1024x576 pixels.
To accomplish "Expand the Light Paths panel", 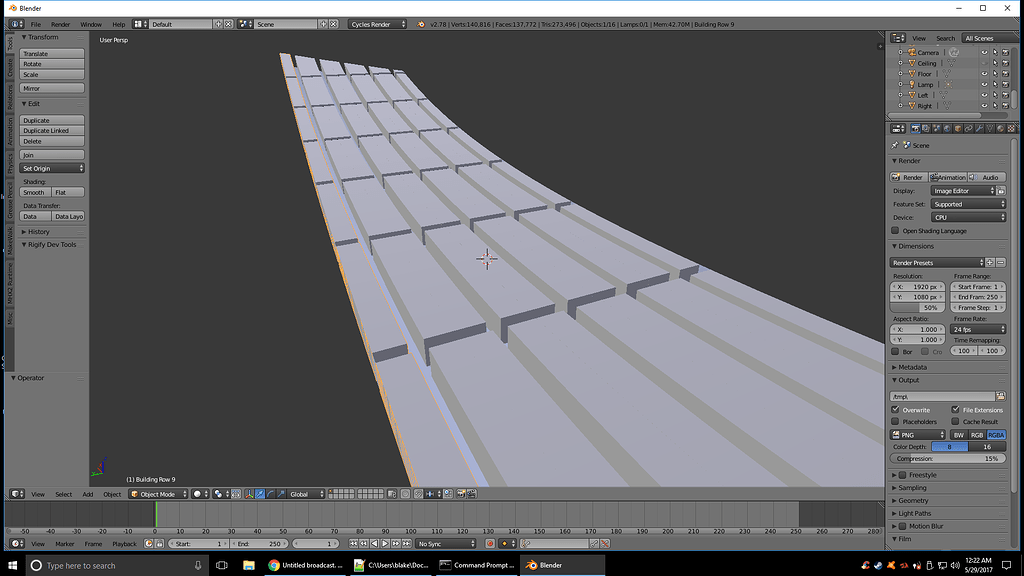I will [x=914, y=513].
